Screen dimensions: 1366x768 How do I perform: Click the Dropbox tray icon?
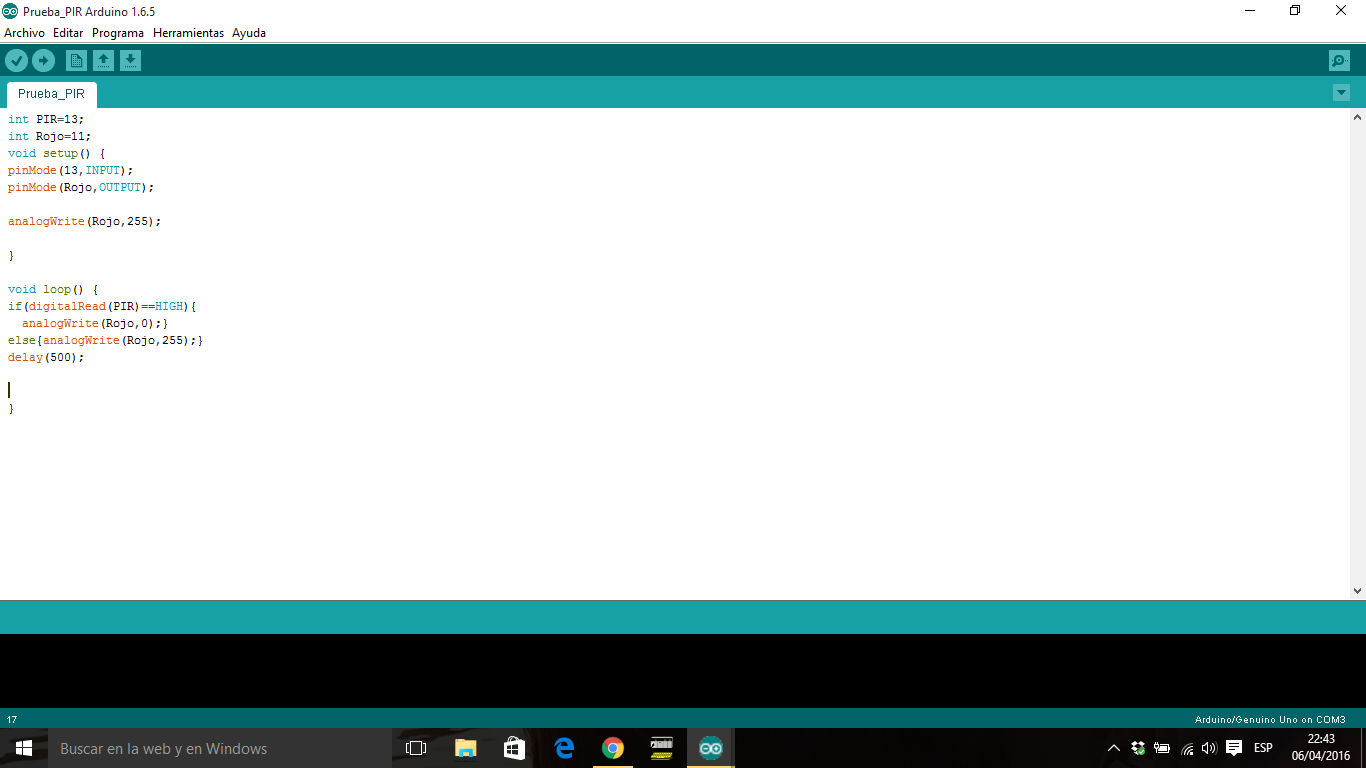pyautogui.click(x=1138, y=748)
